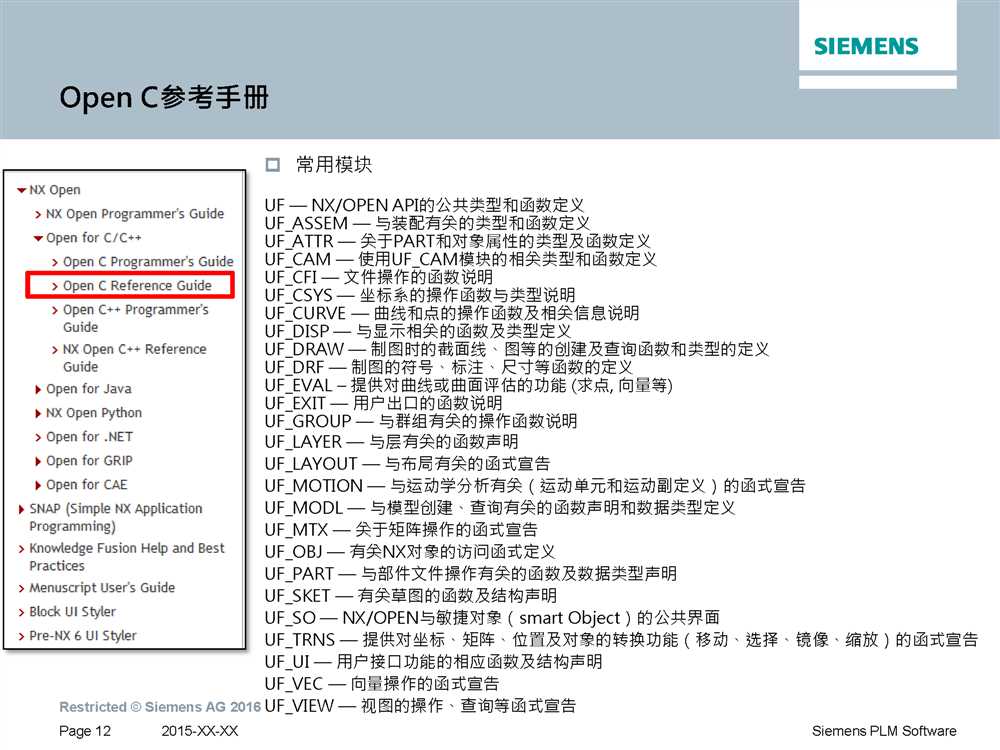Viewport: 1000px width, 750px height.
Task: Click the UF_EVAL module line
Action: click(x=469, y=385)
